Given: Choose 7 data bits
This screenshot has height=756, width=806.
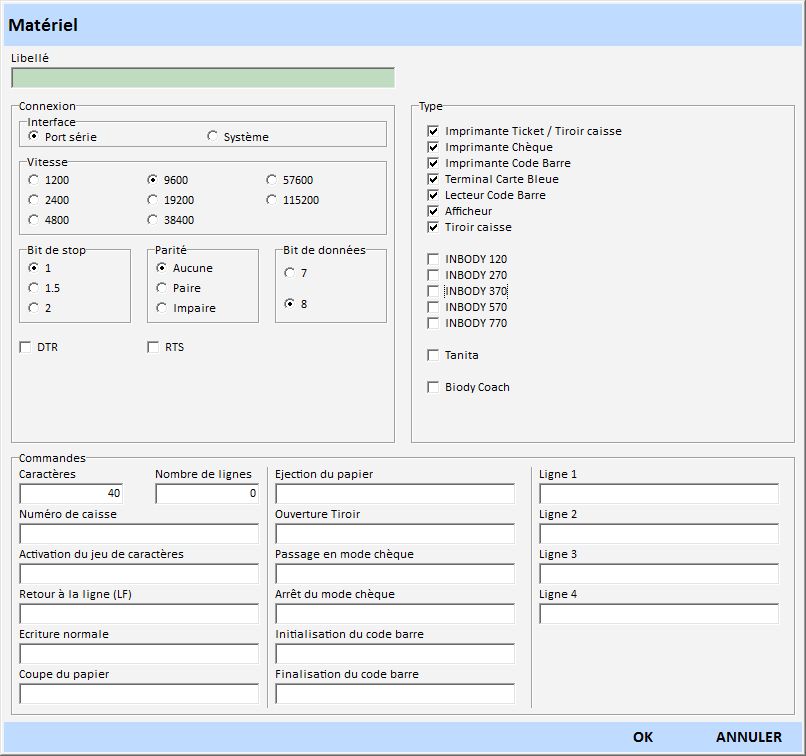Looking at the screenshot, I should (290, 272).
